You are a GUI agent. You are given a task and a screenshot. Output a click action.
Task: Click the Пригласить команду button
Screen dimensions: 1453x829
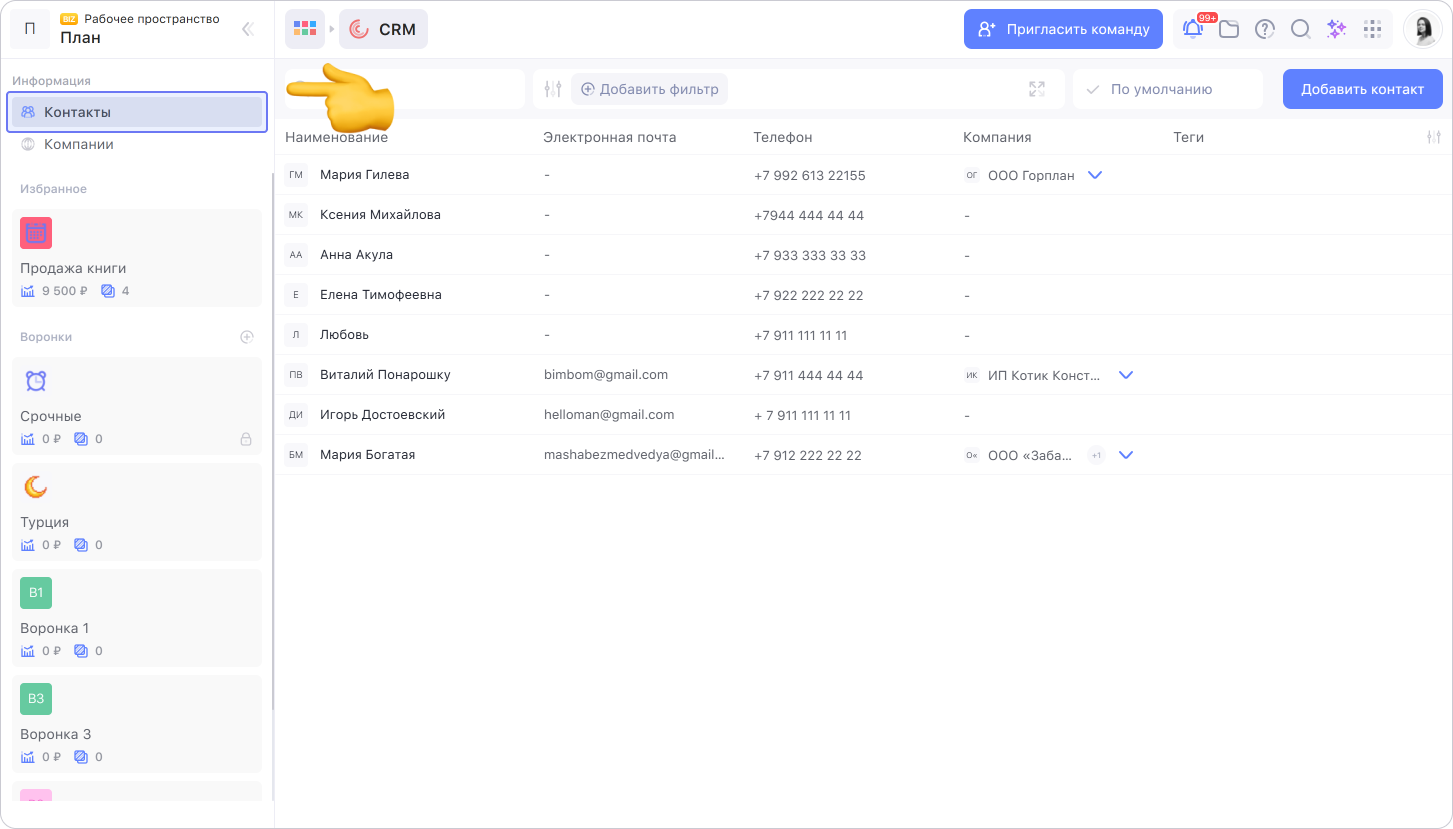click(x=1063, y=29)
